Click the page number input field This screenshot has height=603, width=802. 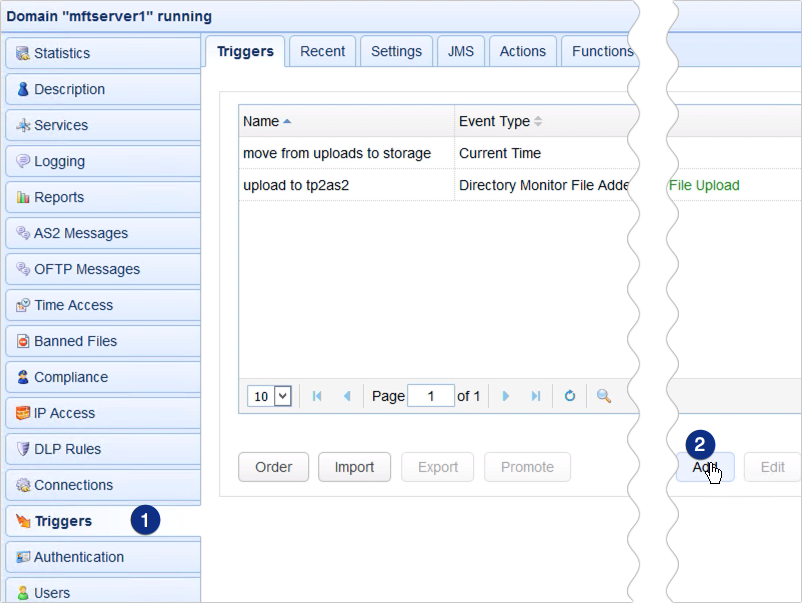432,396
